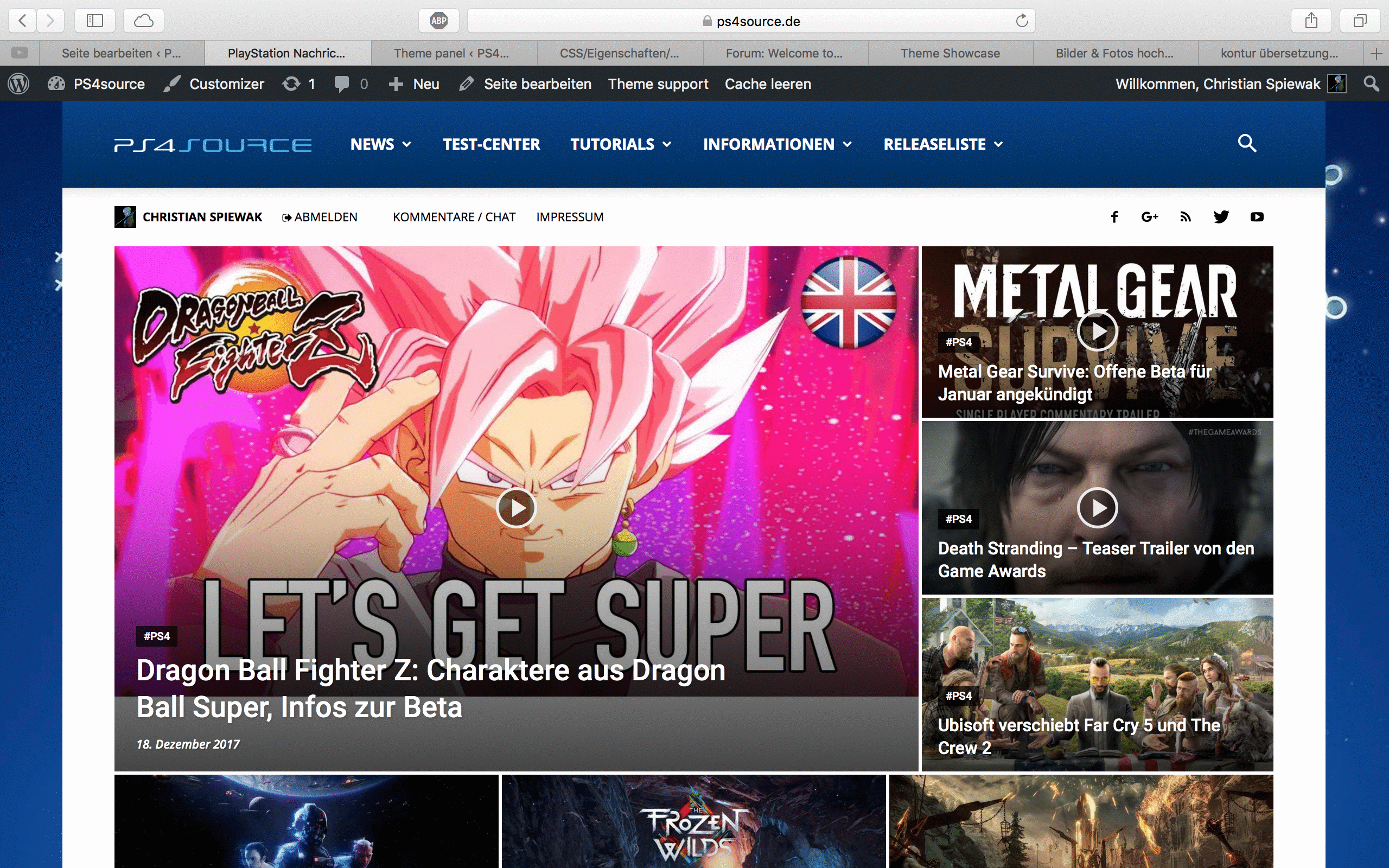Image resolution: width=1389 pixels, height=868 pixels.
Task: Go back with Safari's back arrow
Action: pyautogui.click(x=22, y=21)
